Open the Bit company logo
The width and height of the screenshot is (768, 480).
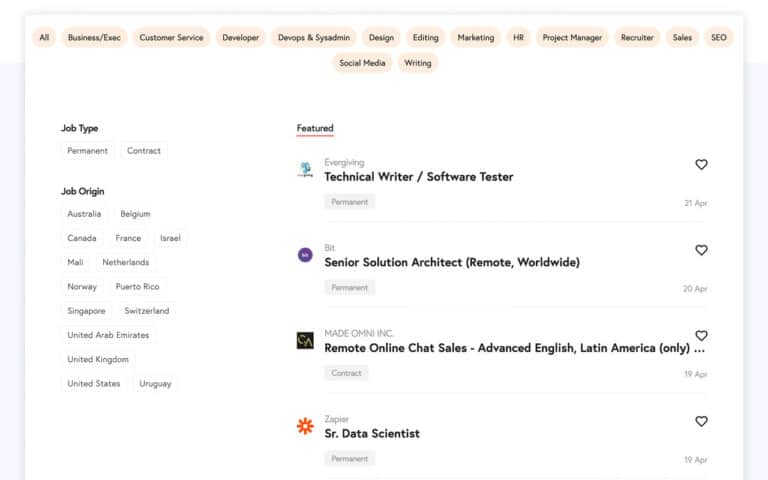pyautogui.click(x=305, y=255)
